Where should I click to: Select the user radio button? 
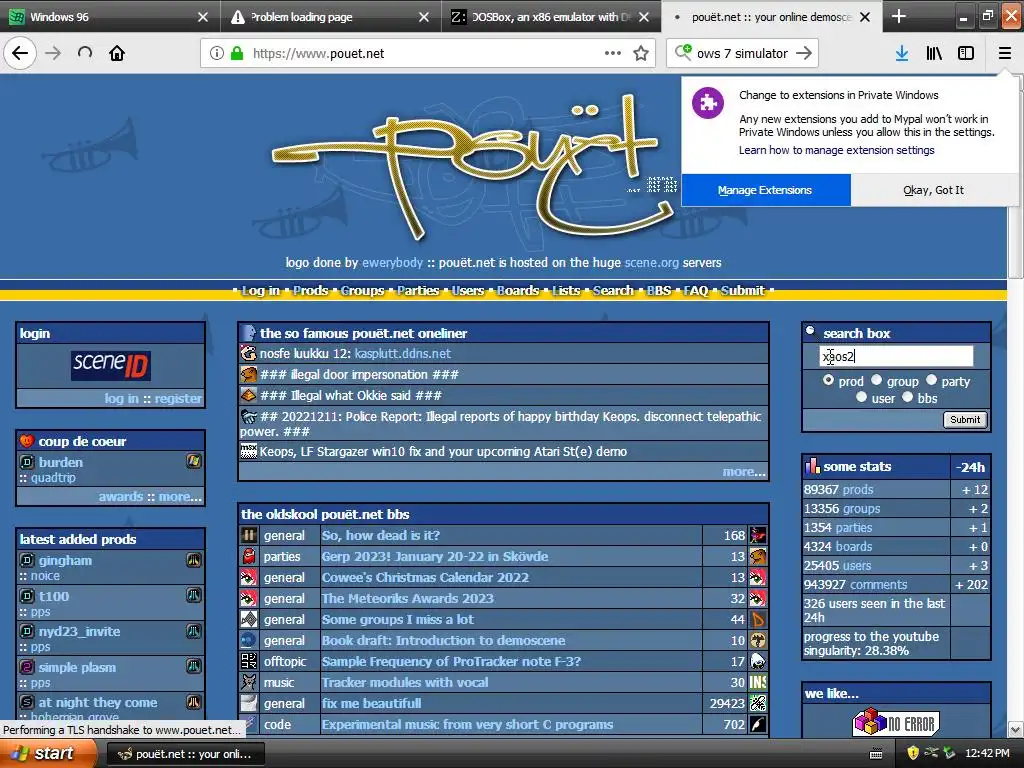(861, 396)
